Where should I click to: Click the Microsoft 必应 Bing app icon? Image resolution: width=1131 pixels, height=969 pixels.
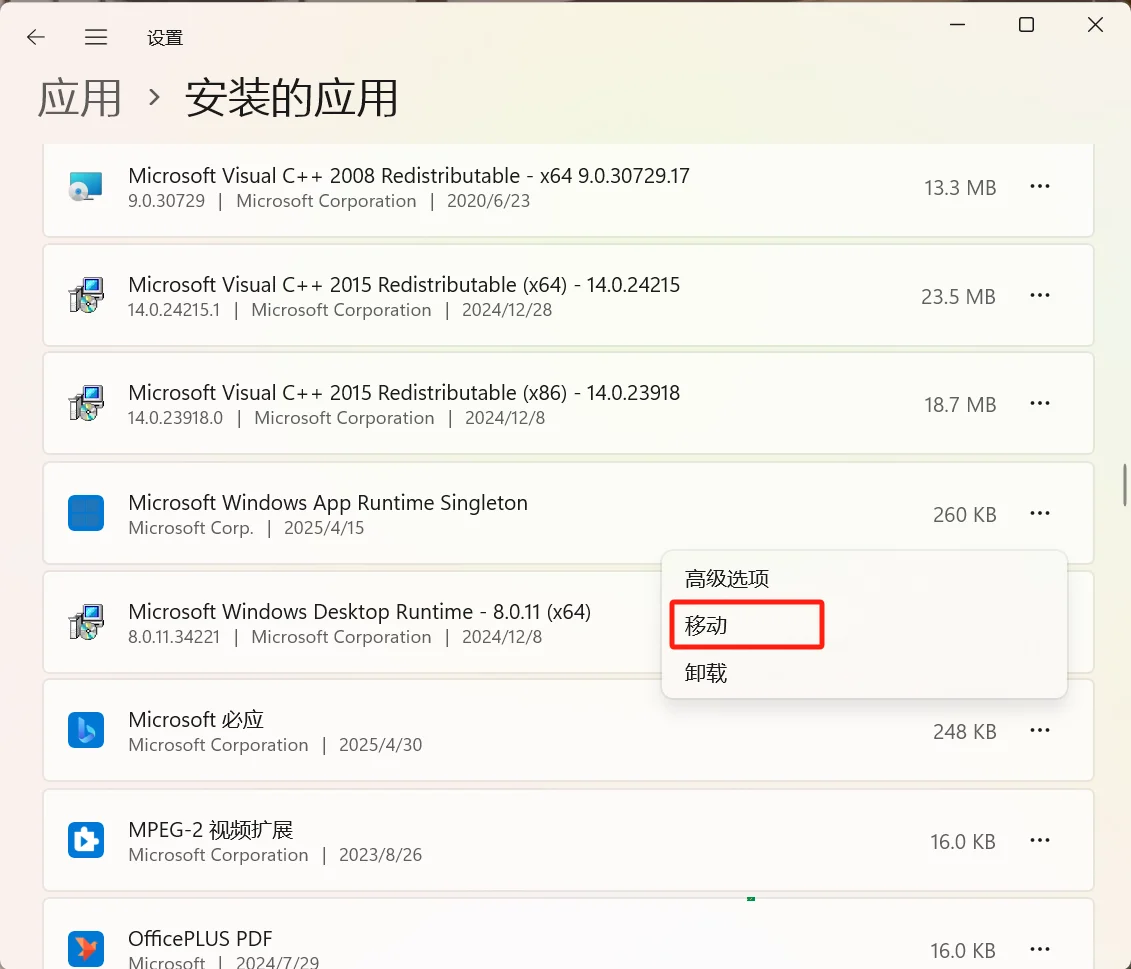click(x=86, y=730)
